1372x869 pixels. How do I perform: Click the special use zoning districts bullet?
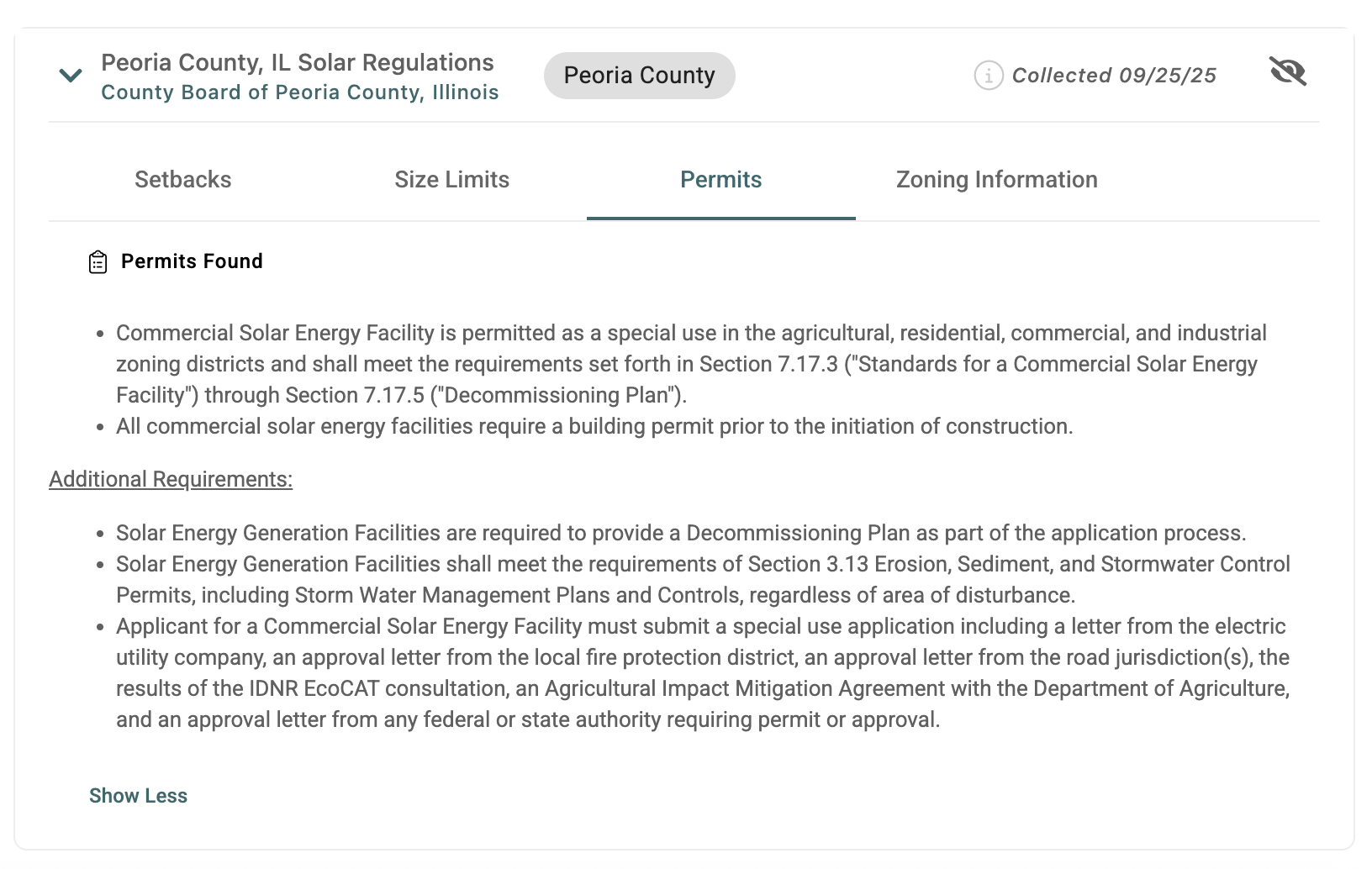[x=690, y=364]
